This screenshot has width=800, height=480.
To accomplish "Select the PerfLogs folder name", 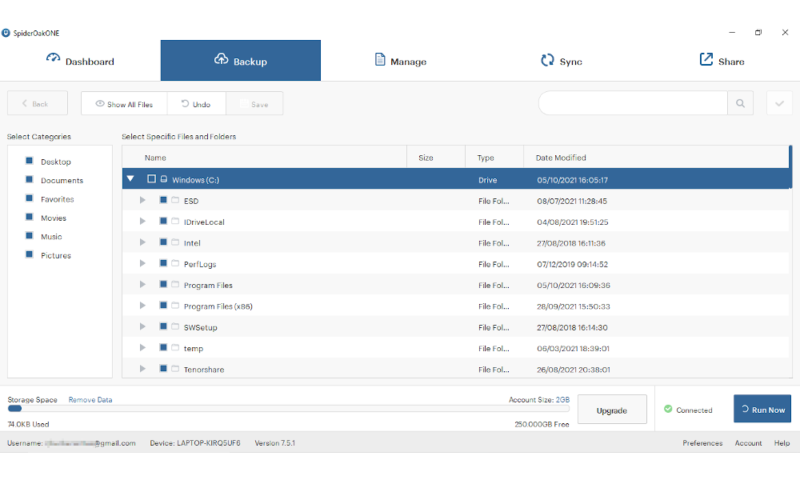I will tap(200, 264).
